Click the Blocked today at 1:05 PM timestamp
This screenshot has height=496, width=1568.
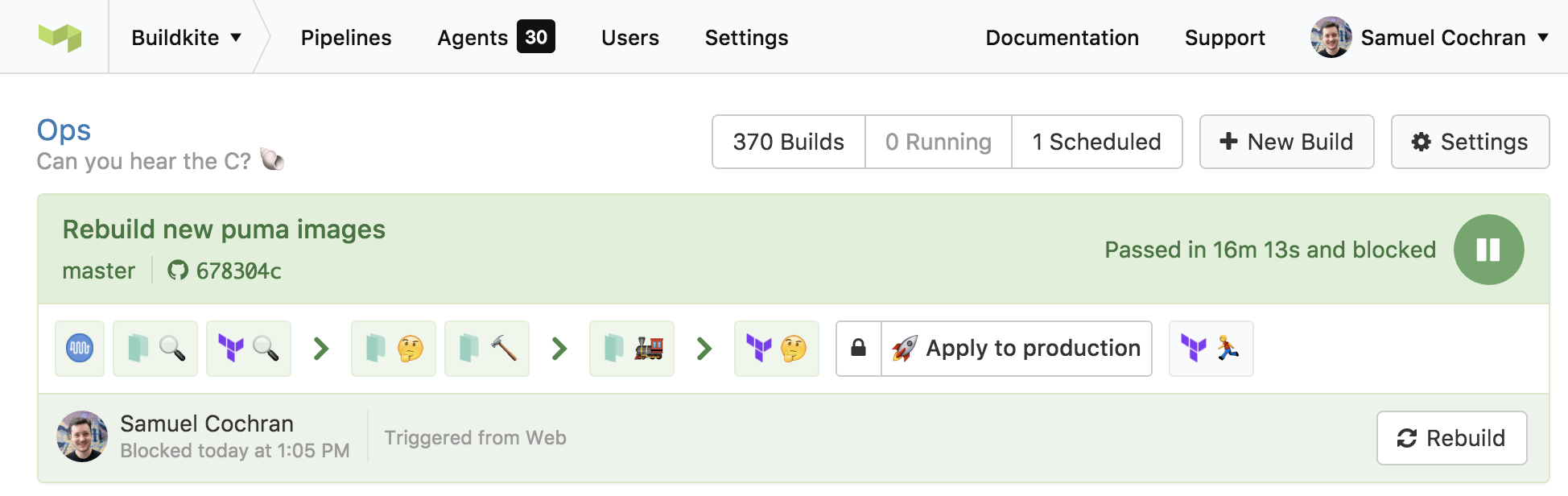235,451
